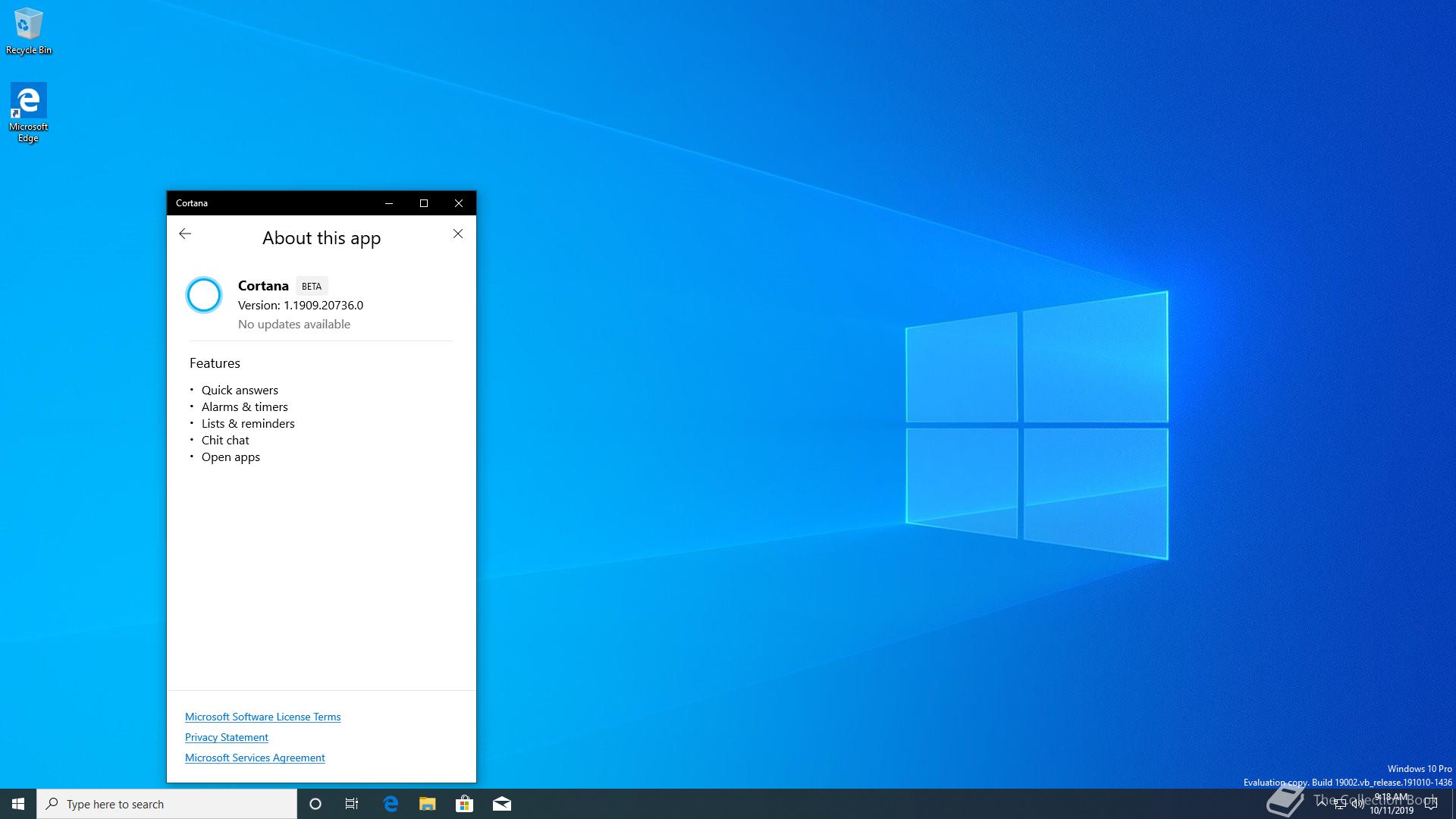Viewport: 1456px width, 819px height.
Task: Open Microsoft Services Agreement link
Action: (255, 758)
